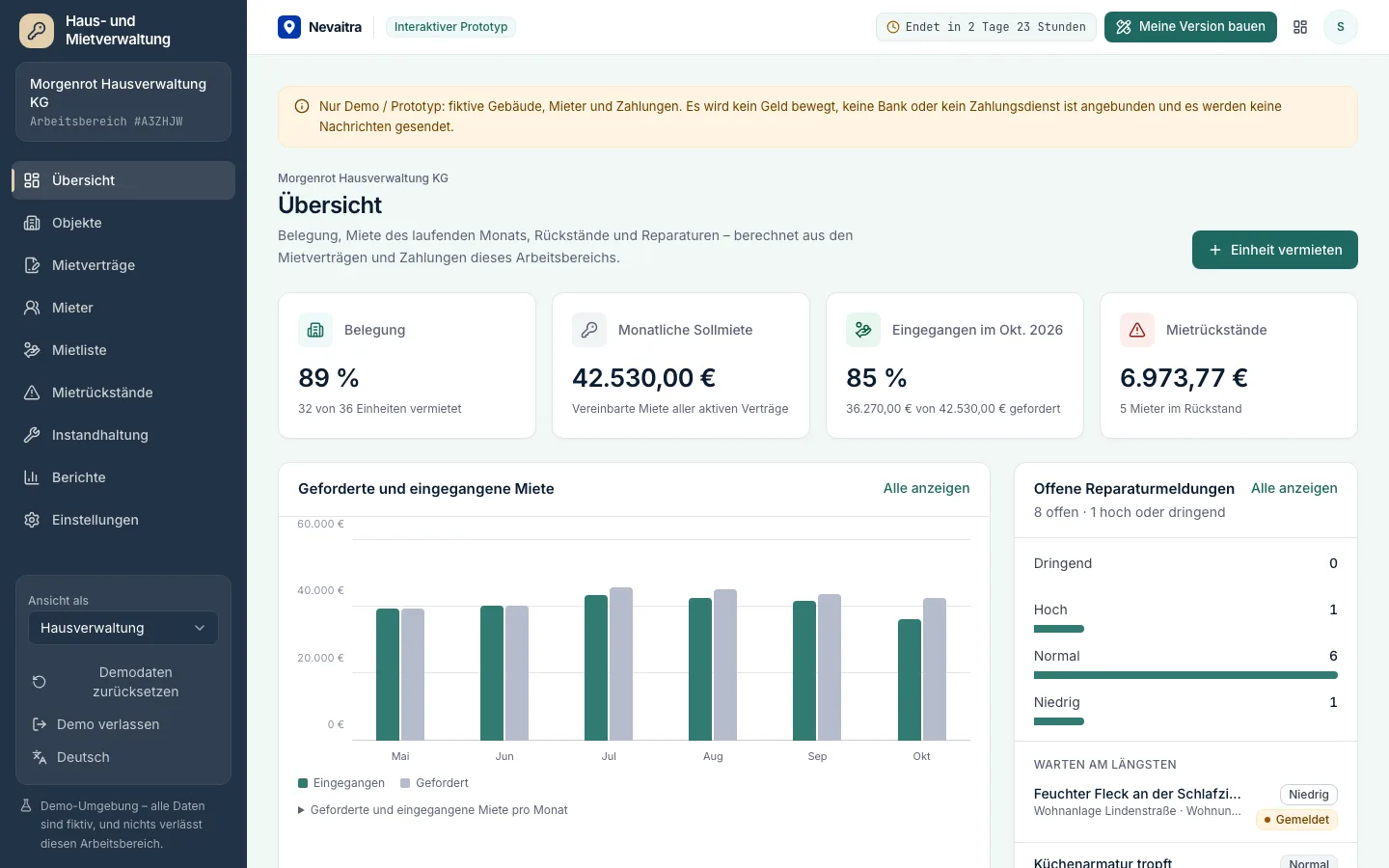Click the key logo icon in sidebar header
The image size is (1389, 868).
37,31
